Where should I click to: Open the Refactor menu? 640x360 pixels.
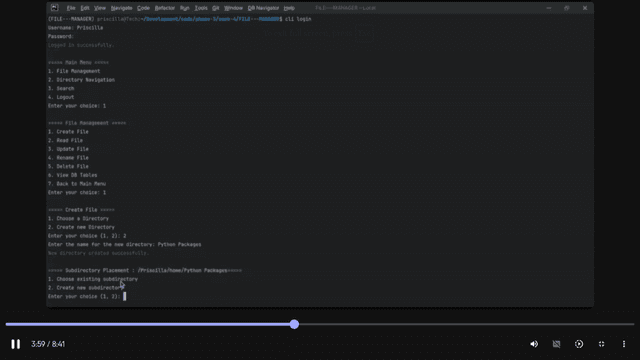165,8
